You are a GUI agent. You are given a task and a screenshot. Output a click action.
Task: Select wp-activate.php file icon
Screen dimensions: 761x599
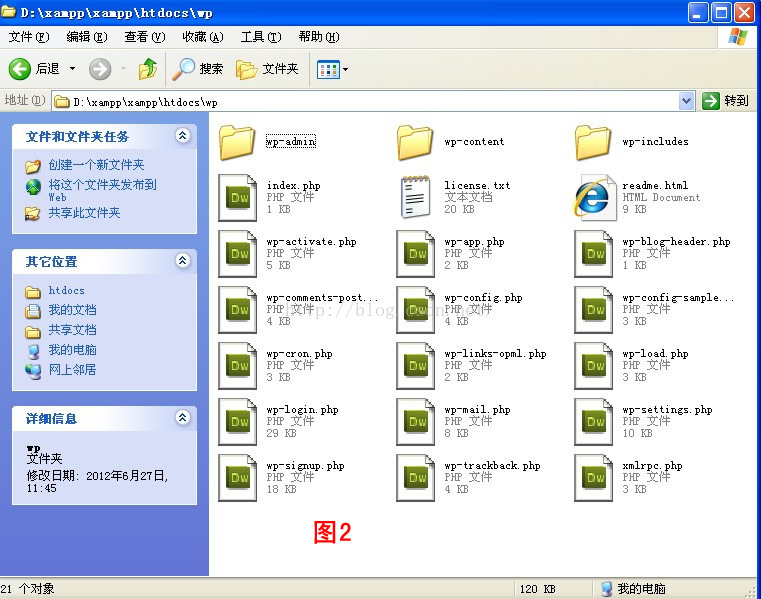pos(237,254)
